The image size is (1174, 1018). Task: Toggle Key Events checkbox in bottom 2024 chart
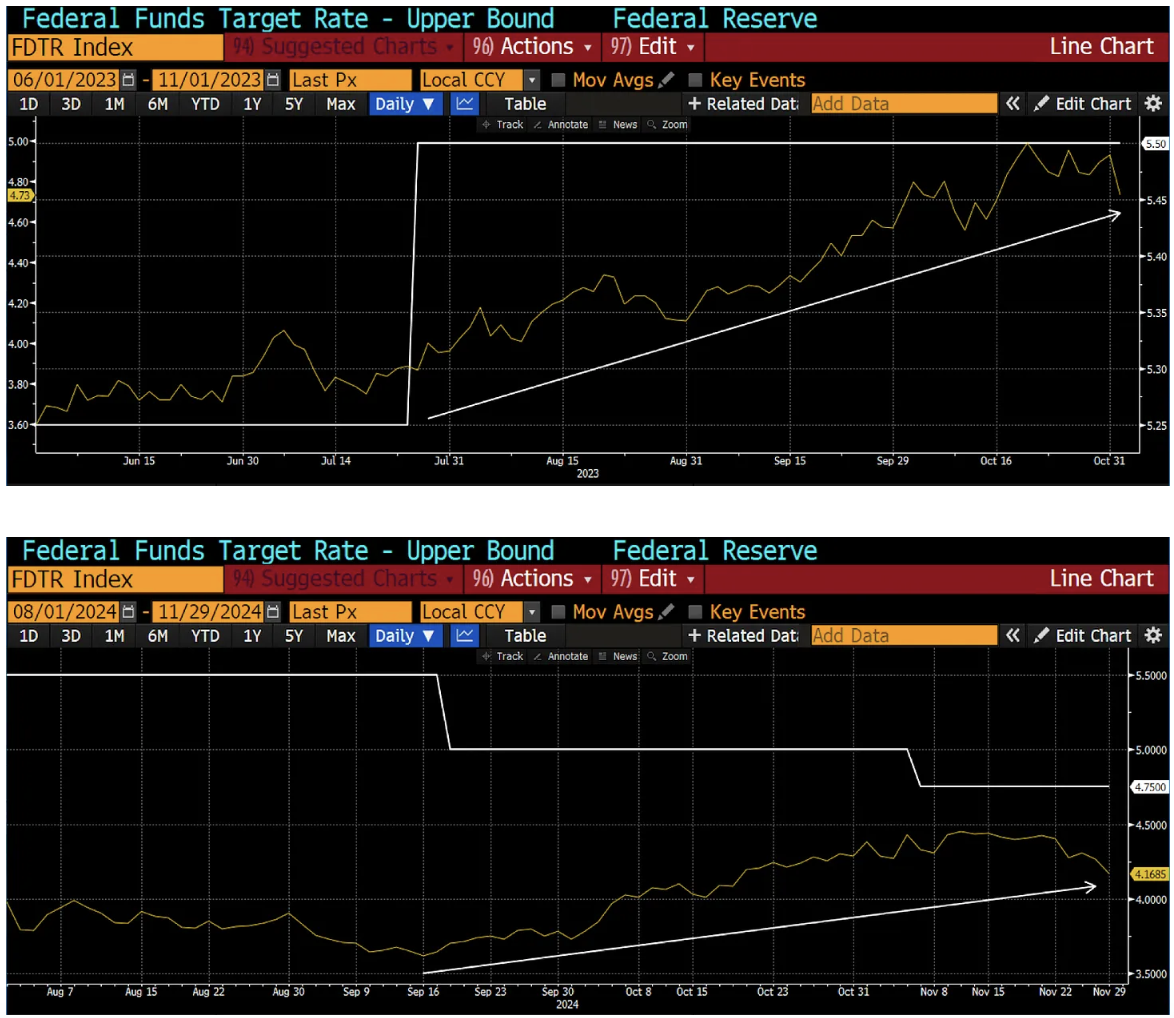(696, 612)
